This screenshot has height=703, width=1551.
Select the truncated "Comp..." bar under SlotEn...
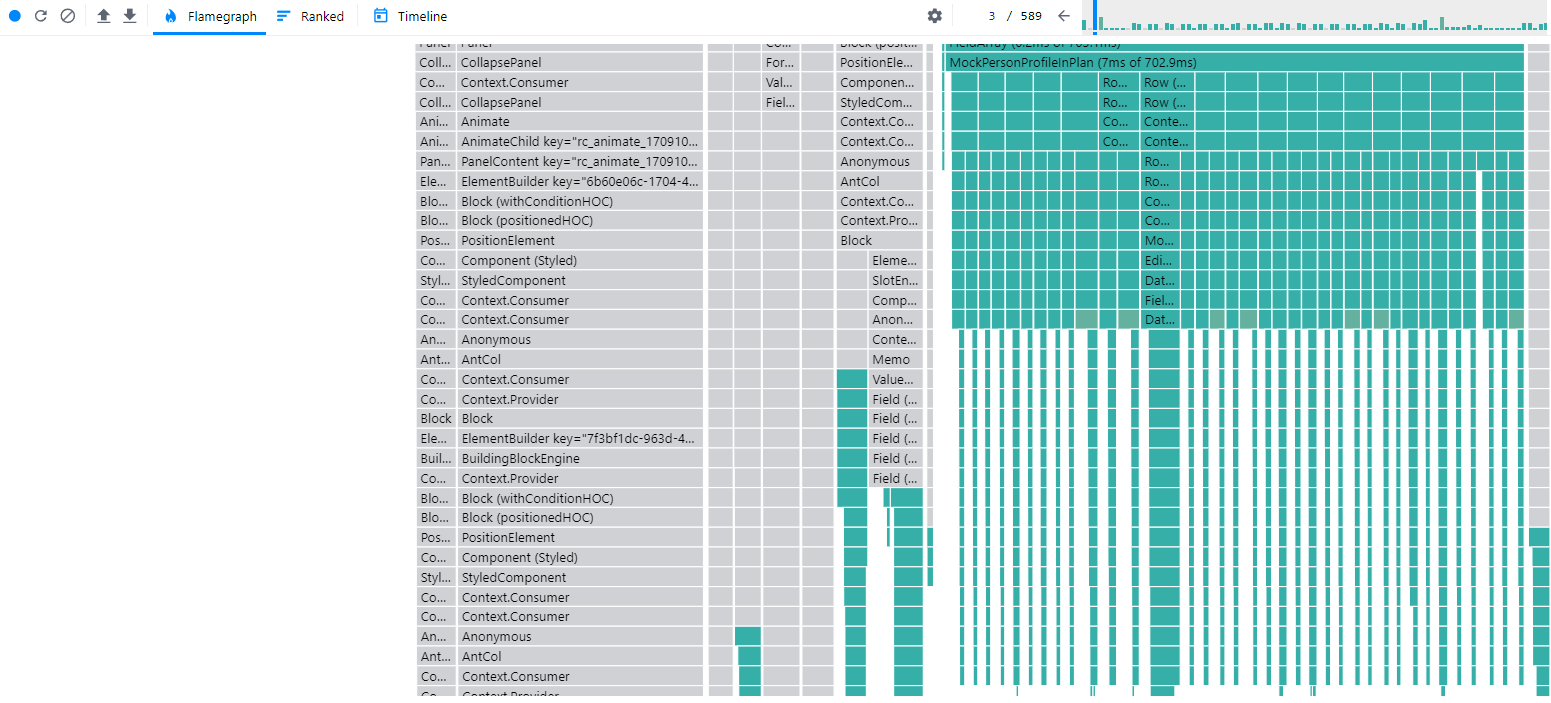point(894,301)
